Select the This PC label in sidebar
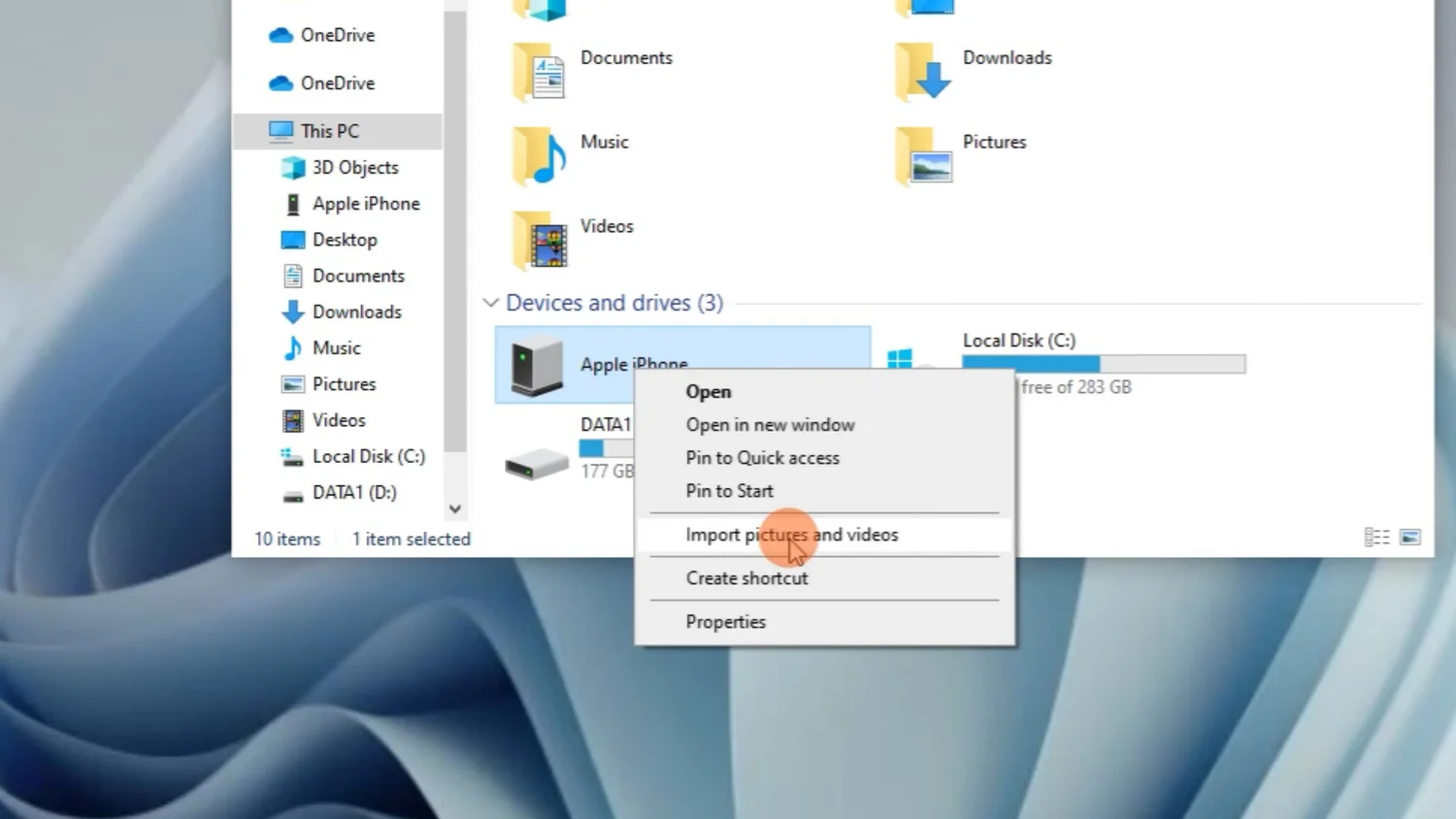Image resolution: width=1456 pixels, height=819 pixels. [330, 131]
